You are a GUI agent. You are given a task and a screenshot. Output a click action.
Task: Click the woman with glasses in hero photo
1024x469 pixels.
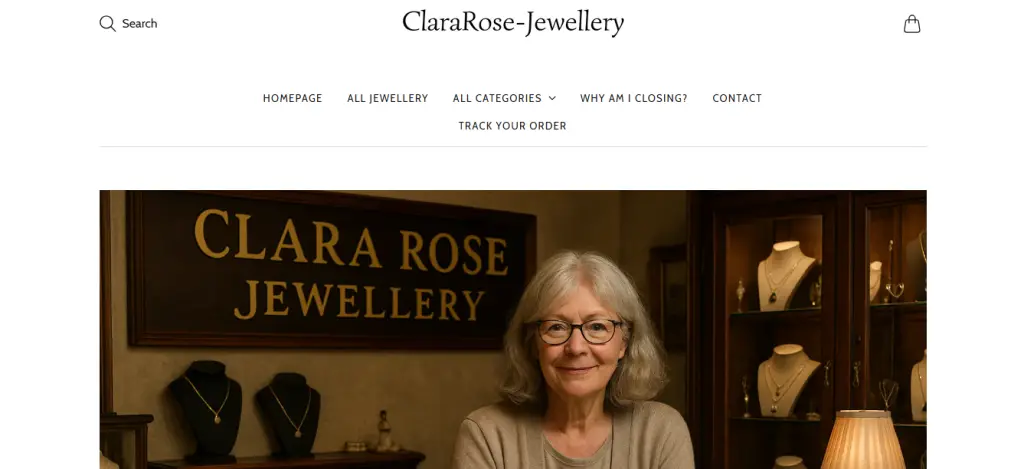pos(574,361)
